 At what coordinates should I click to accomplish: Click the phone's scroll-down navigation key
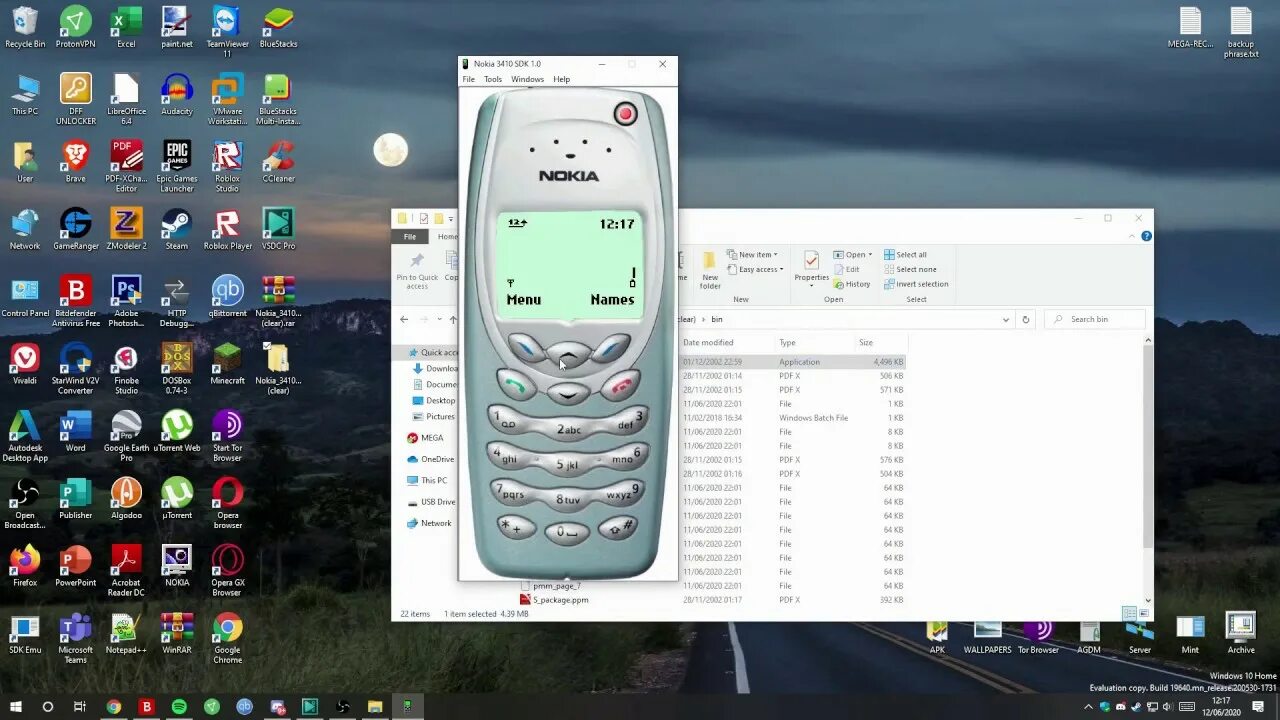coord(567,392)
